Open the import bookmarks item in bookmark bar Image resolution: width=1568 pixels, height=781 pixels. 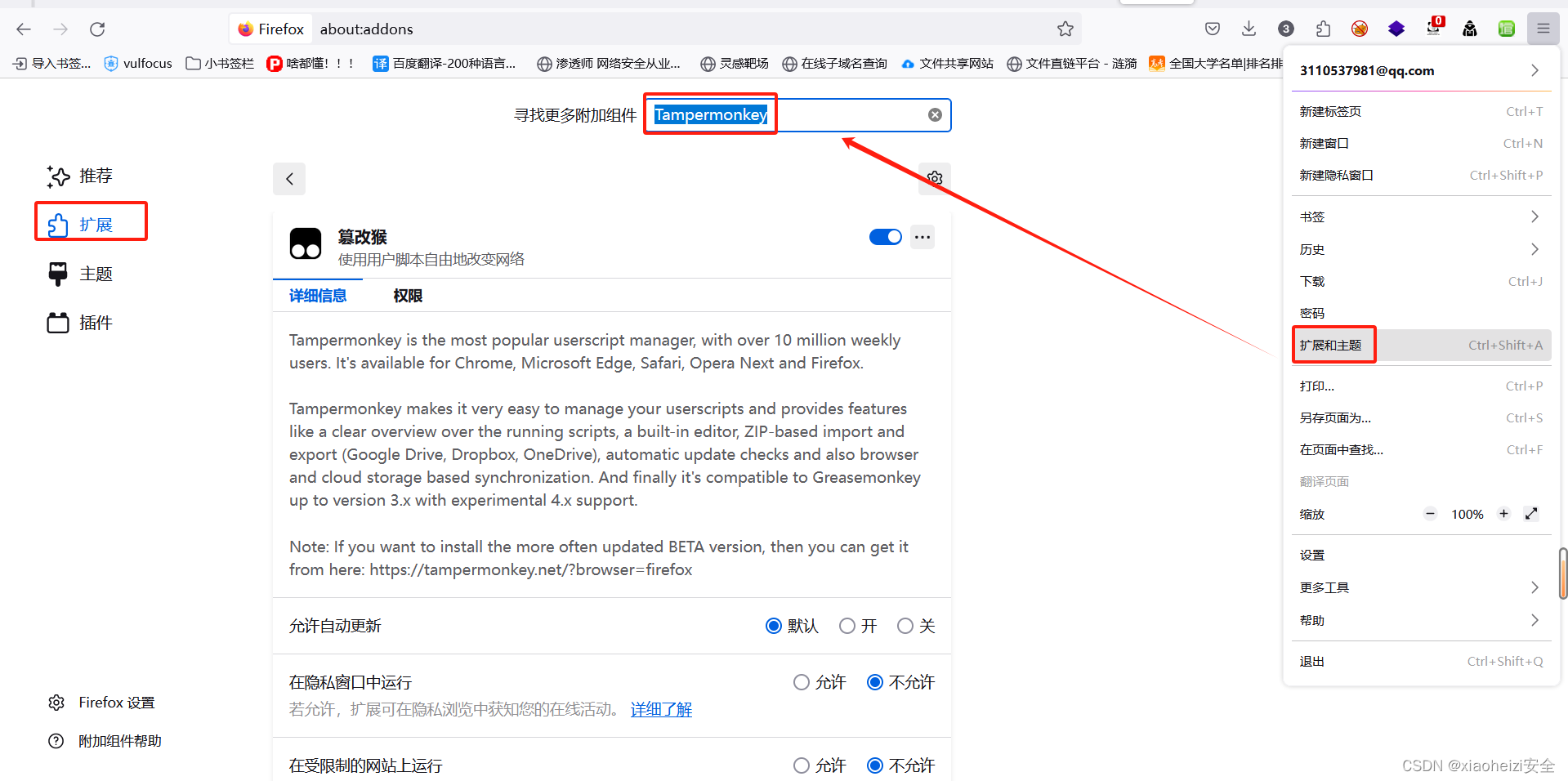(x=51, y=63)
